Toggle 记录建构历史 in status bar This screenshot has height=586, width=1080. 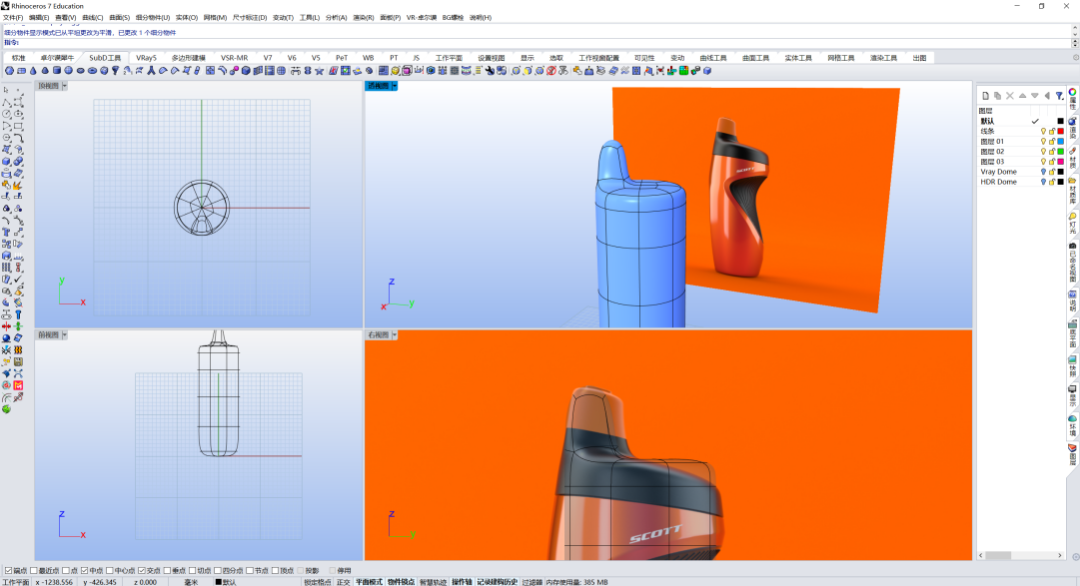(x=497, y=582)
